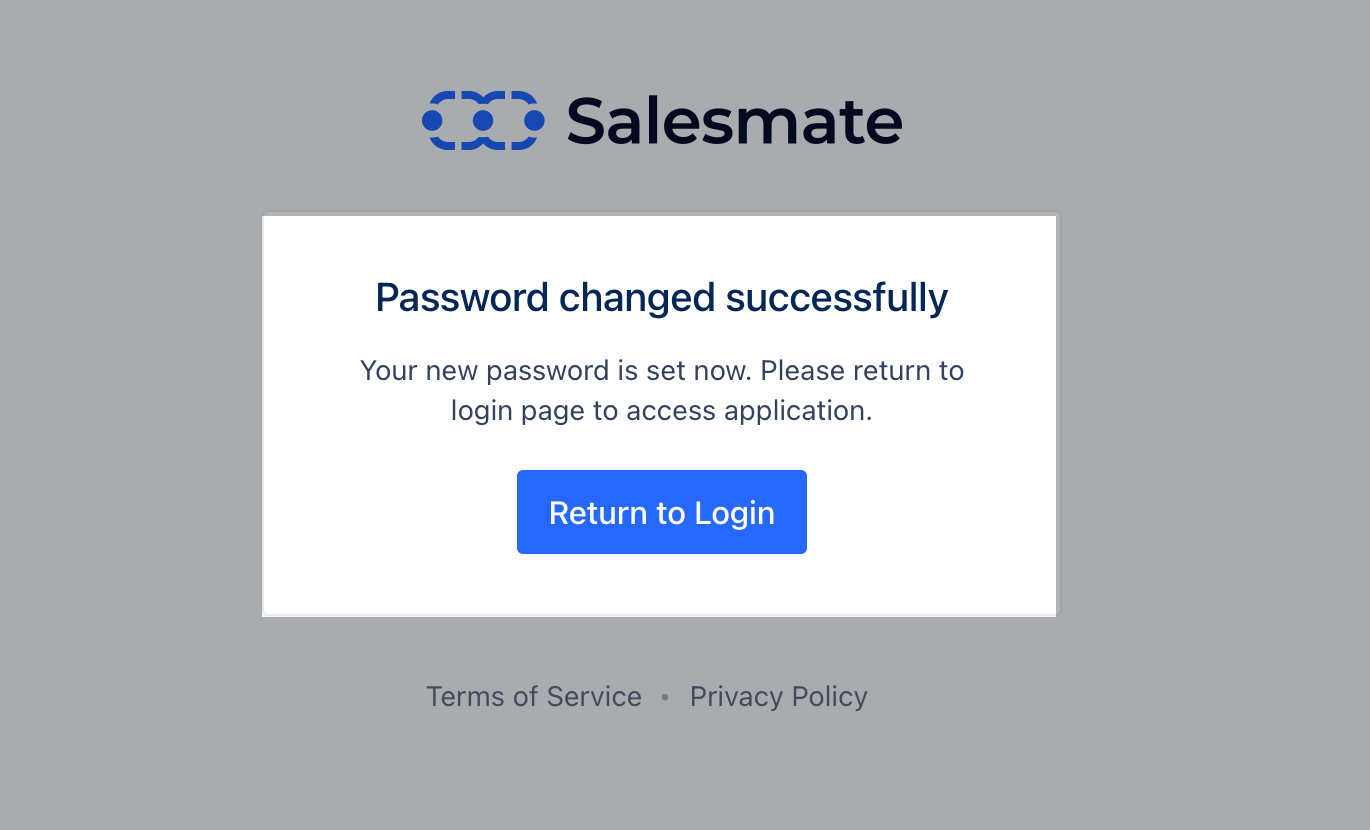1370x830 pixels.
Task: Open the Privacy Policy link
Action: (x=779, y=697)
